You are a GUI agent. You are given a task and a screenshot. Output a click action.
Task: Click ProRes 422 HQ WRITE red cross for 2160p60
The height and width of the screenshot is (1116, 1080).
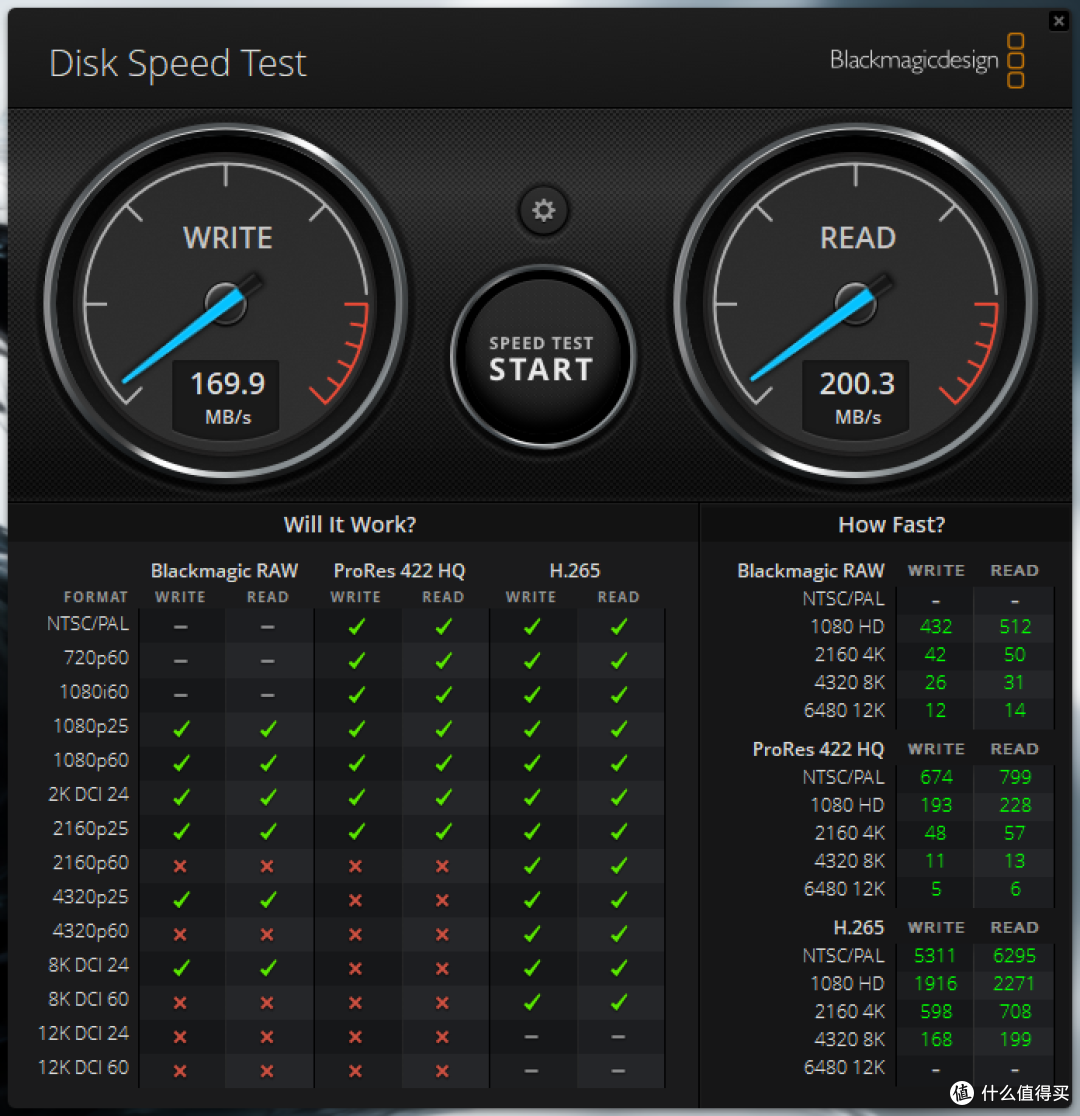click(355, 866)
